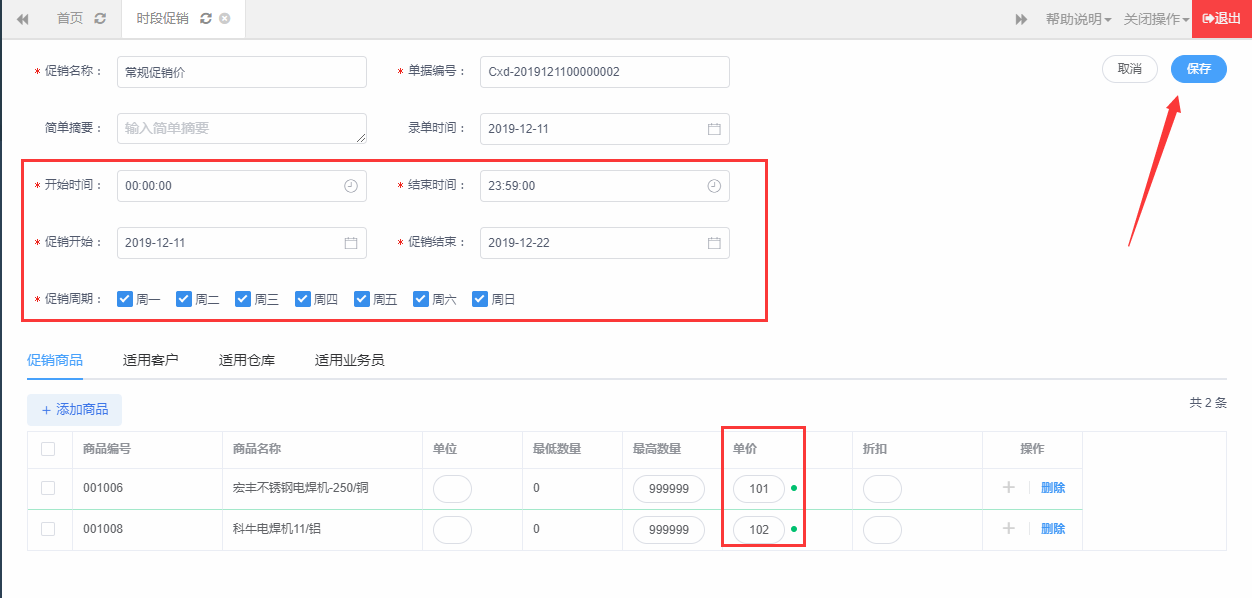This screenshot has height=598, width=1252.
Task: Click into the 简单摘要 text area
Action: (x=242, y=129)
